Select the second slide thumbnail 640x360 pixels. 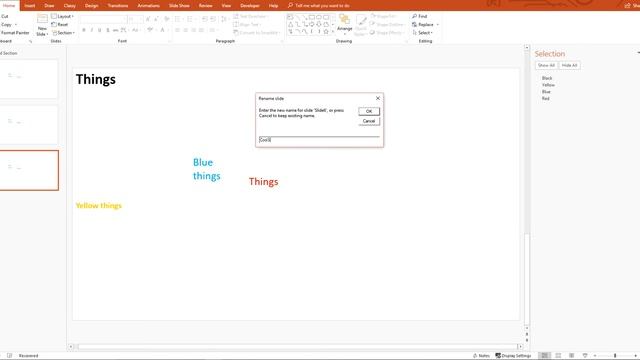(29, 124)
